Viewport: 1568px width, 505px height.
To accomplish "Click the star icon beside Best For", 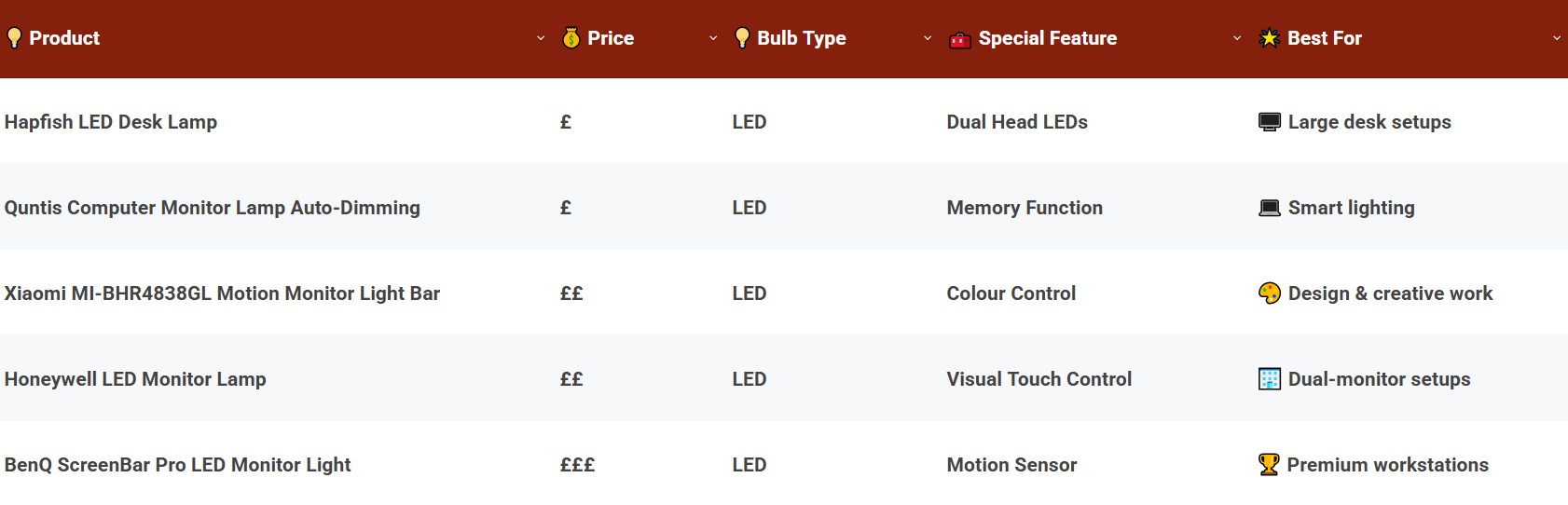I will pos(1269,38).
